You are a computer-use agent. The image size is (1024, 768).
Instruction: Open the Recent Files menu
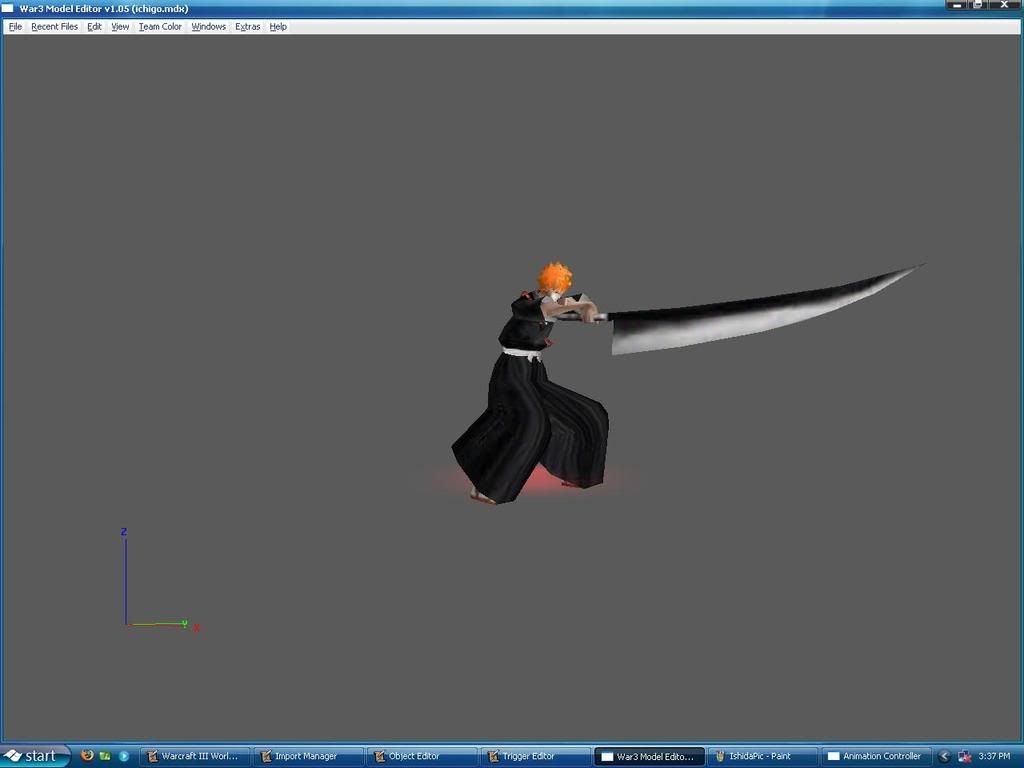pyautogui.click(x=54, y=27)
